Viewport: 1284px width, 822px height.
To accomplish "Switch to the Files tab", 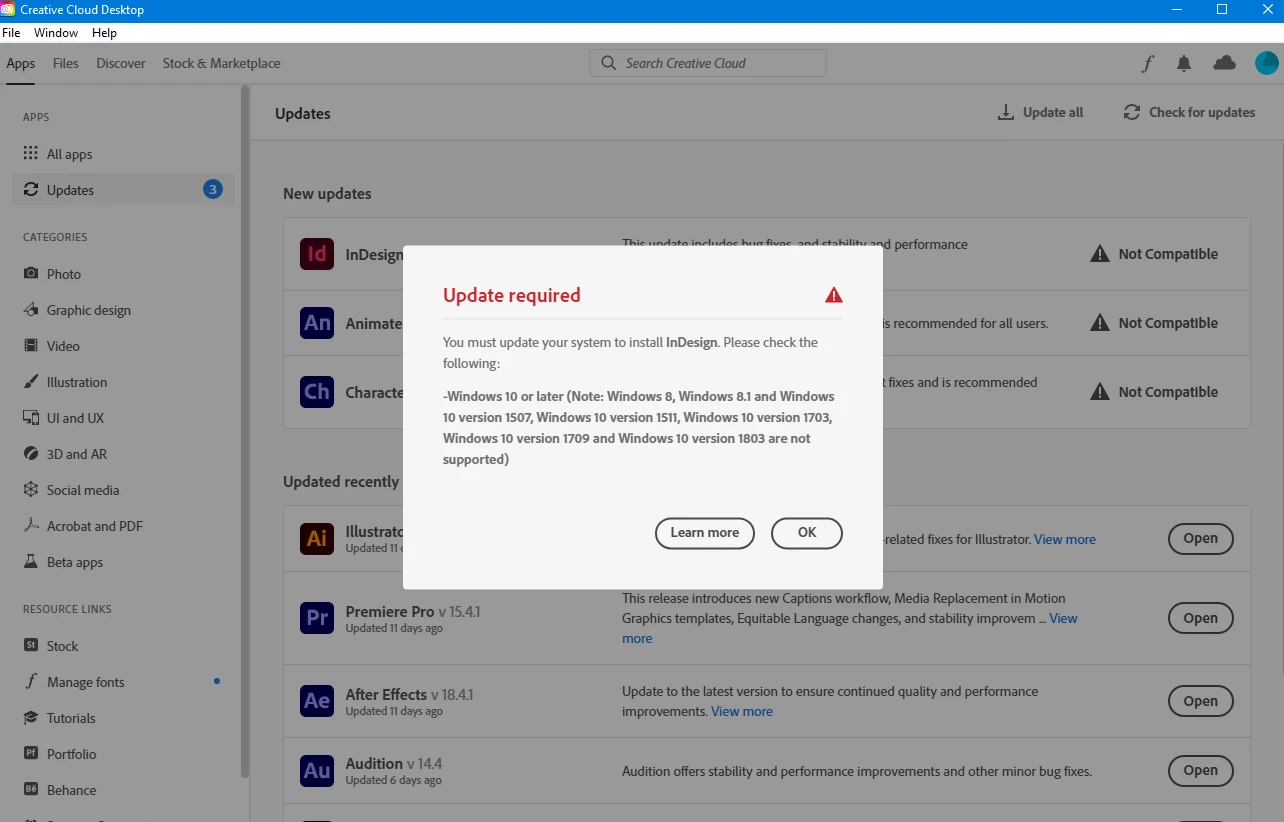I will coord(66,63).
